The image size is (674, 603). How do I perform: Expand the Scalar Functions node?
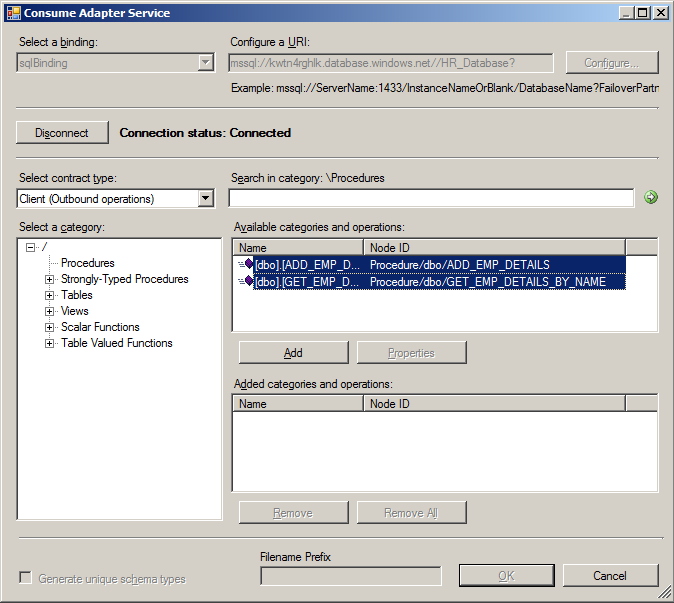point(49,328)
